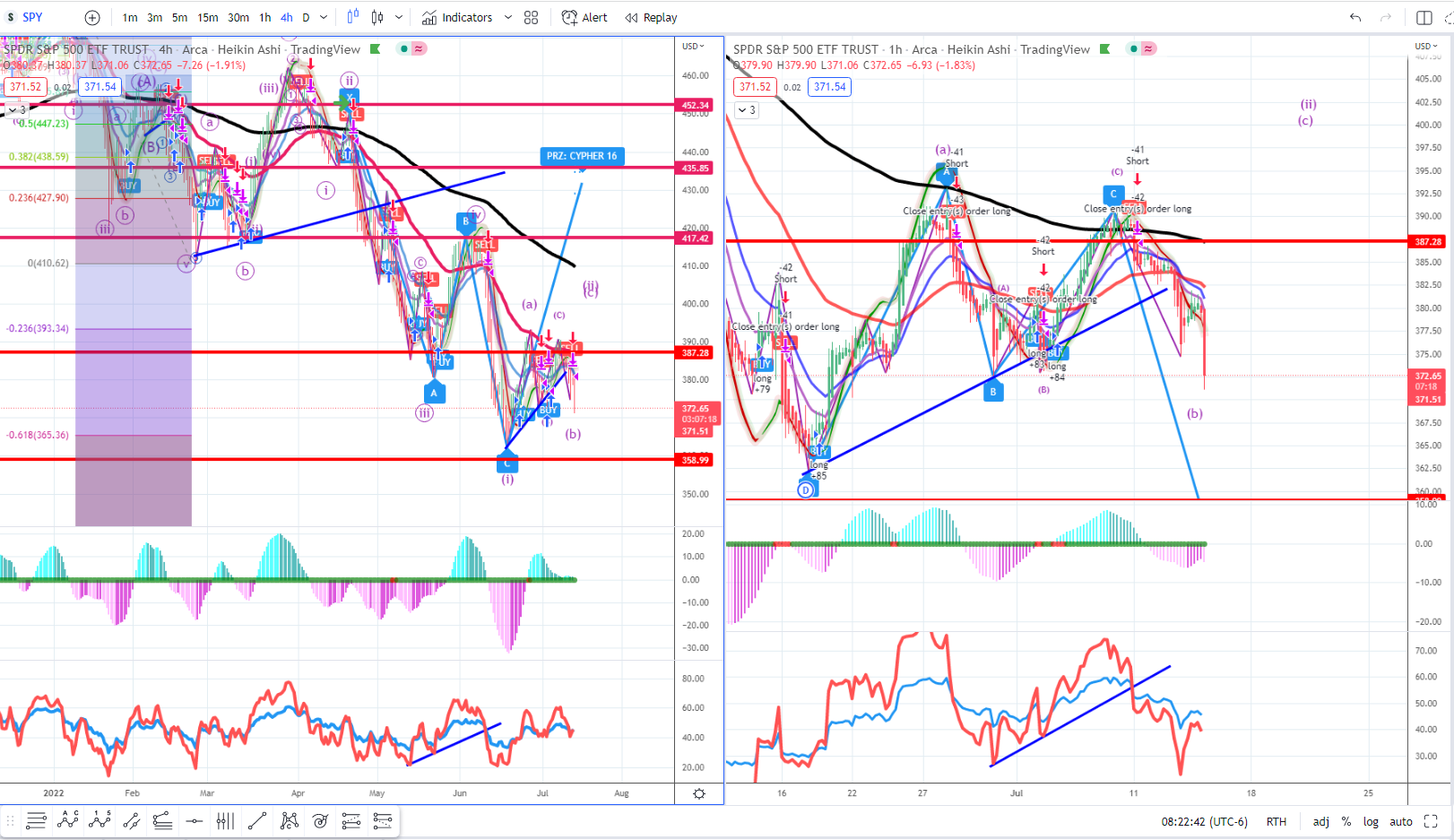Open USD currency dropdown on left chart
This screenshot has height=840, width=1454.
click(x=693, y=46)
